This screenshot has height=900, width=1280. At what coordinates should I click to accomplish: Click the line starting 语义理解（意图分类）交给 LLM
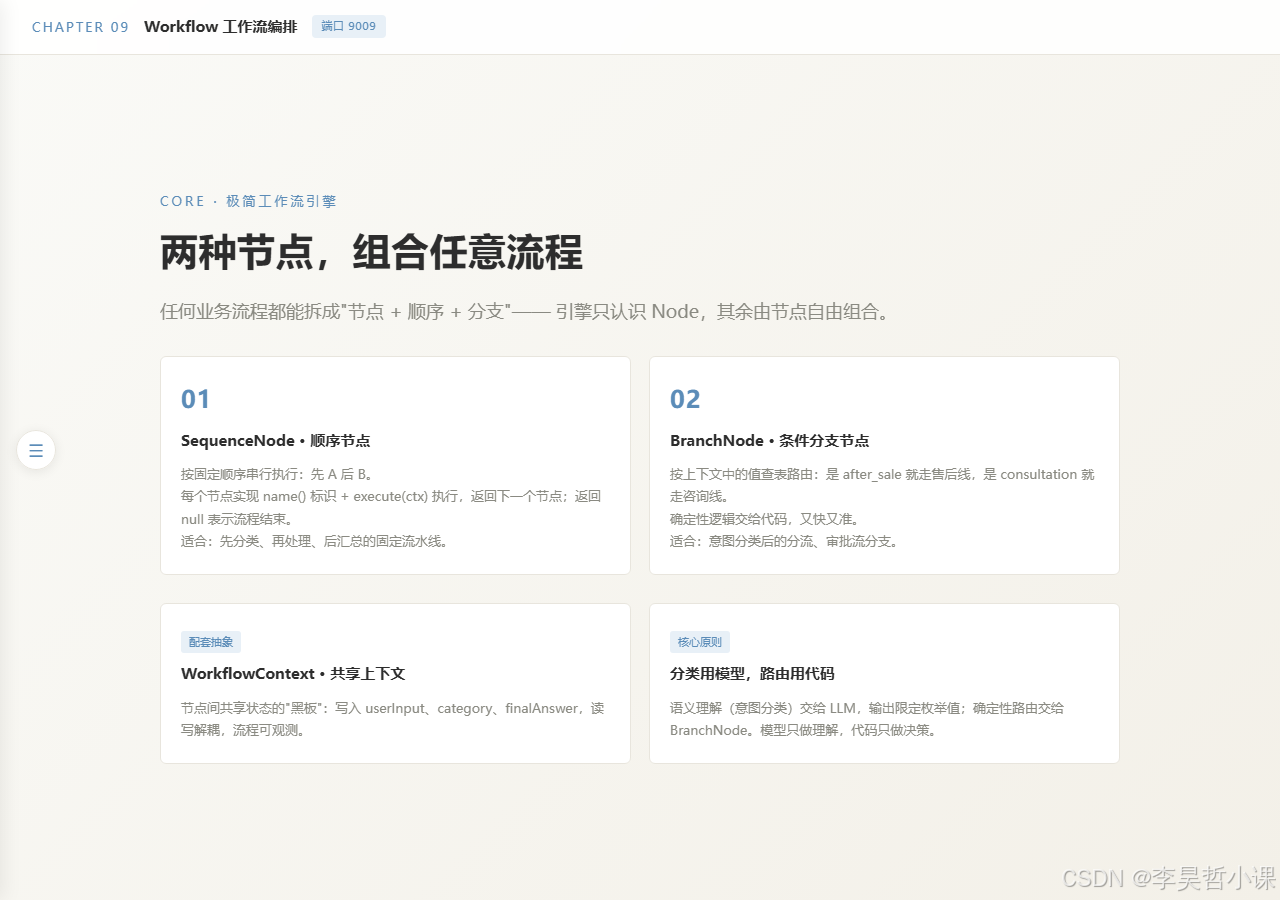pos(867,708)
